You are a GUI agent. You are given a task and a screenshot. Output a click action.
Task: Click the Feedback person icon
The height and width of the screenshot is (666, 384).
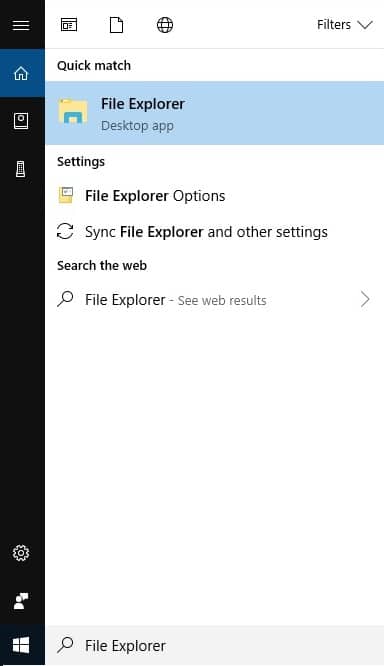(21, 601)
